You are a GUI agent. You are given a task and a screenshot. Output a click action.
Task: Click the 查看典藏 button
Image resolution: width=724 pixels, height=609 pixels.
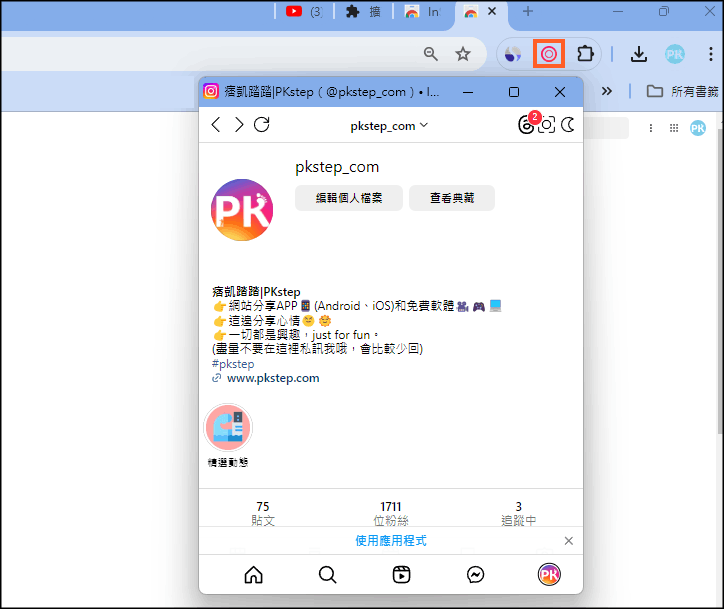pyautogui.click(x=452, y=198)
